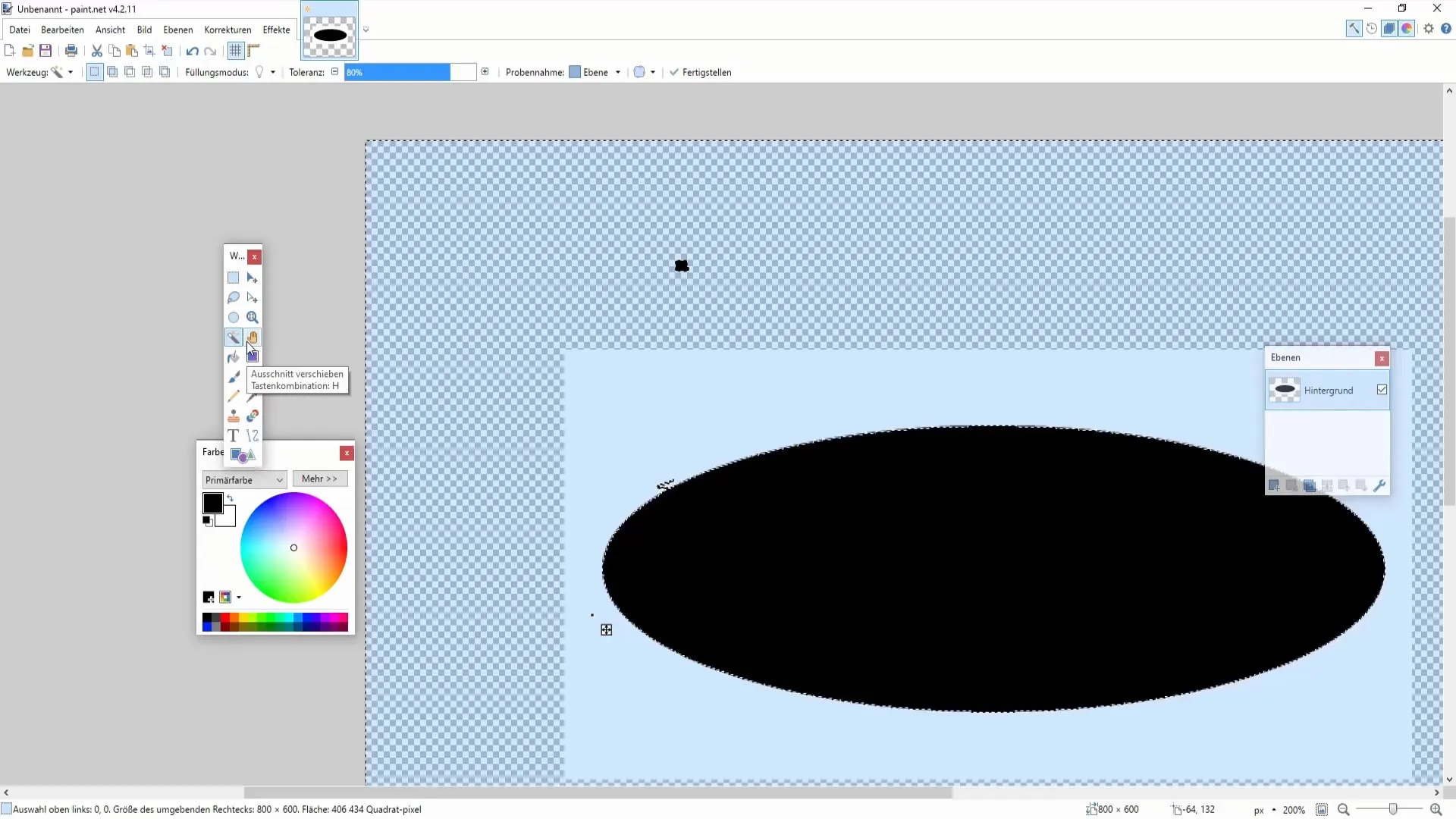Select the Zoom magnifier tool
This screenshot has width=1456, height=819.
[253, 317]
